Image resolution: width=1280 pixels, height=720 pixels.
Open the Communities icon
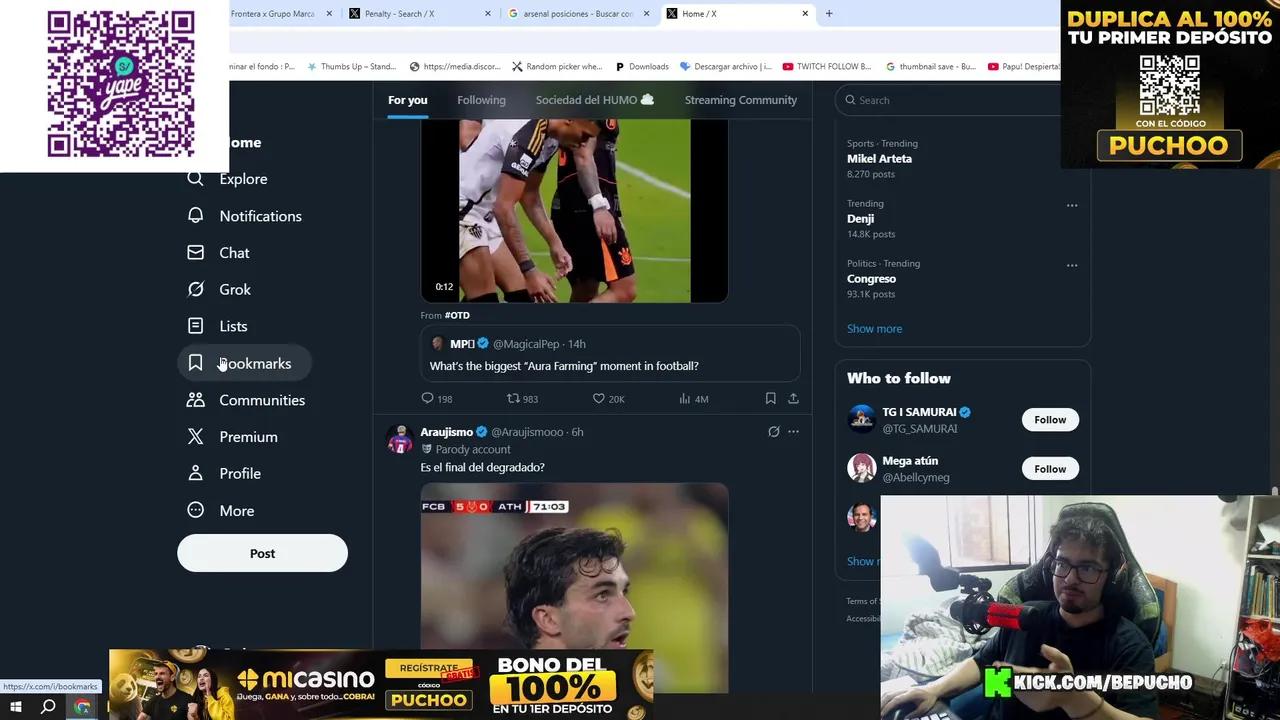click(196, 400)
